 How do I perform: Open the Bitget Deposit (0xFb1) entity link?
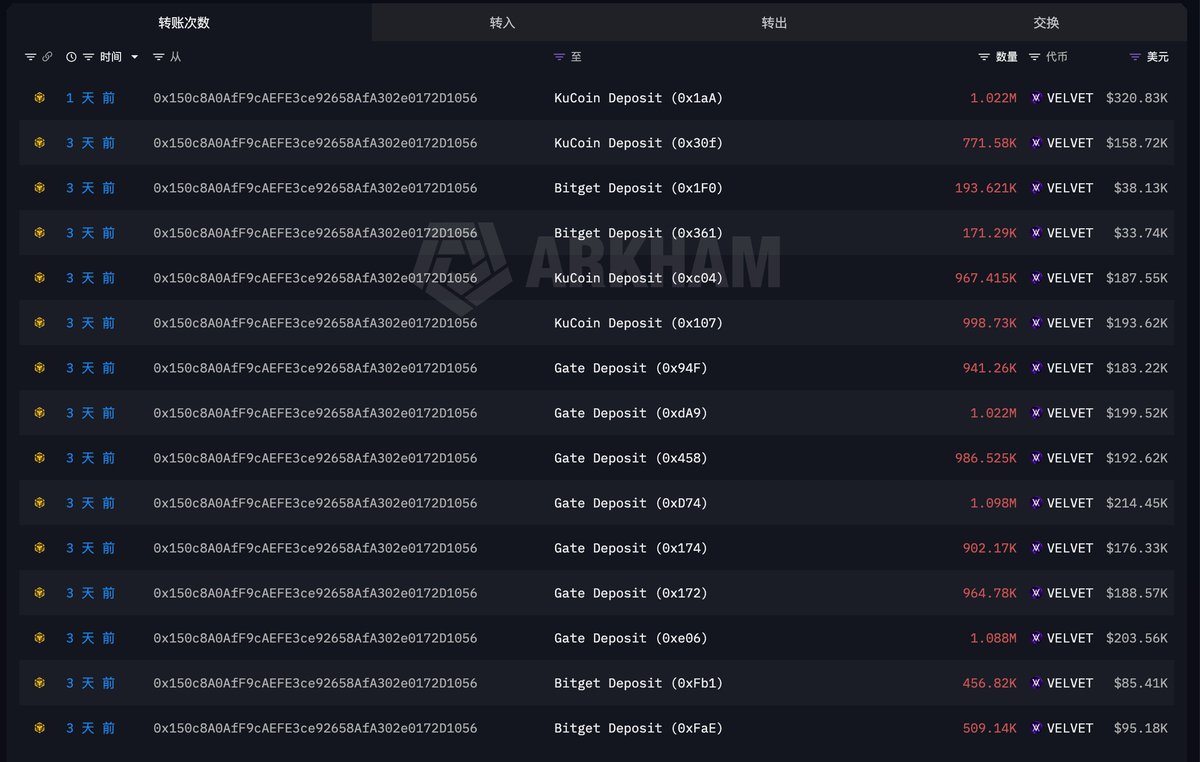pos(638,683)
